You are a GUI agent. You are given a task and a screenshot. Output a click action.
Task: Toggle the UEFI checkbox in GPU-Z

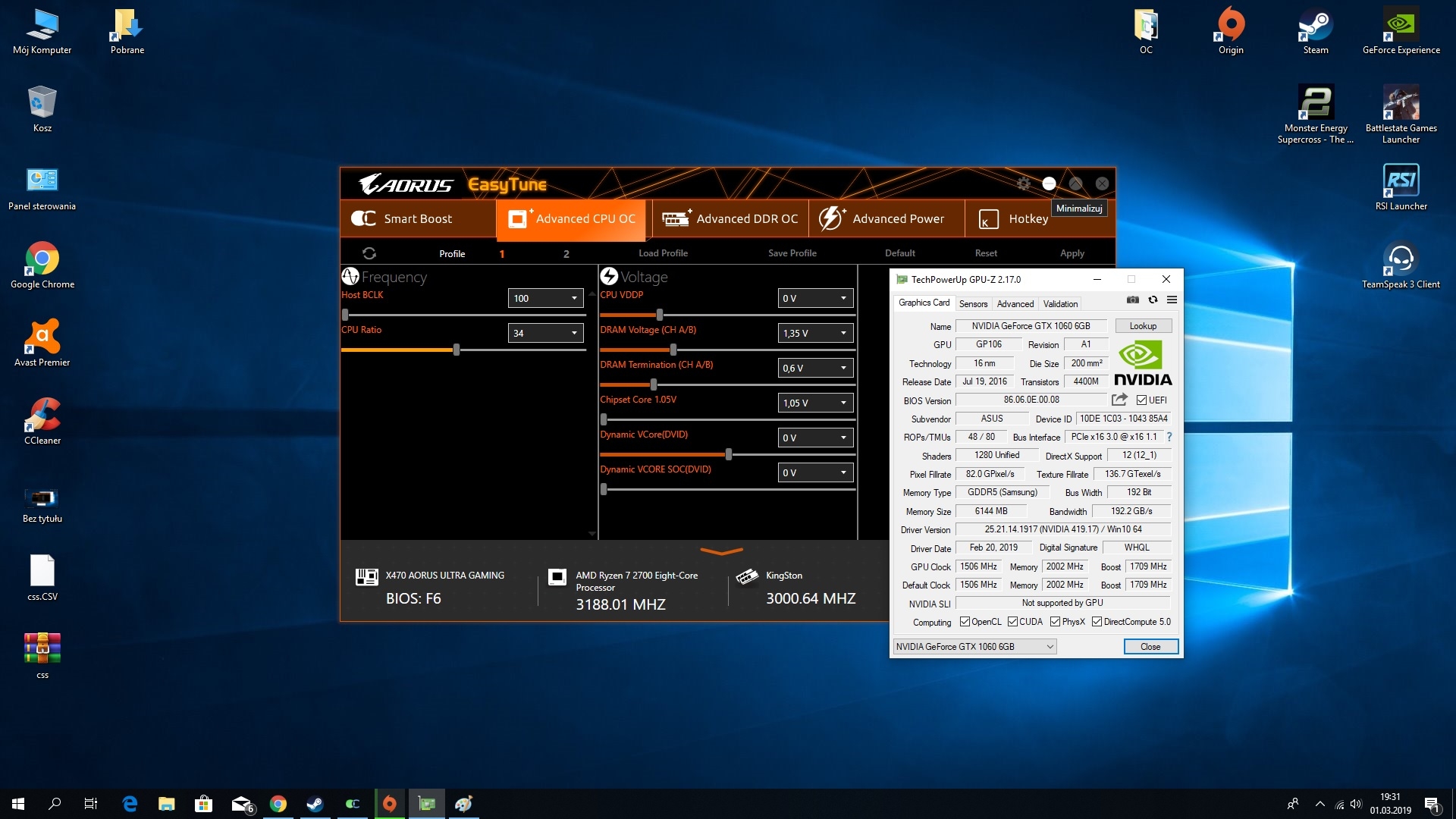point(1141,400)
